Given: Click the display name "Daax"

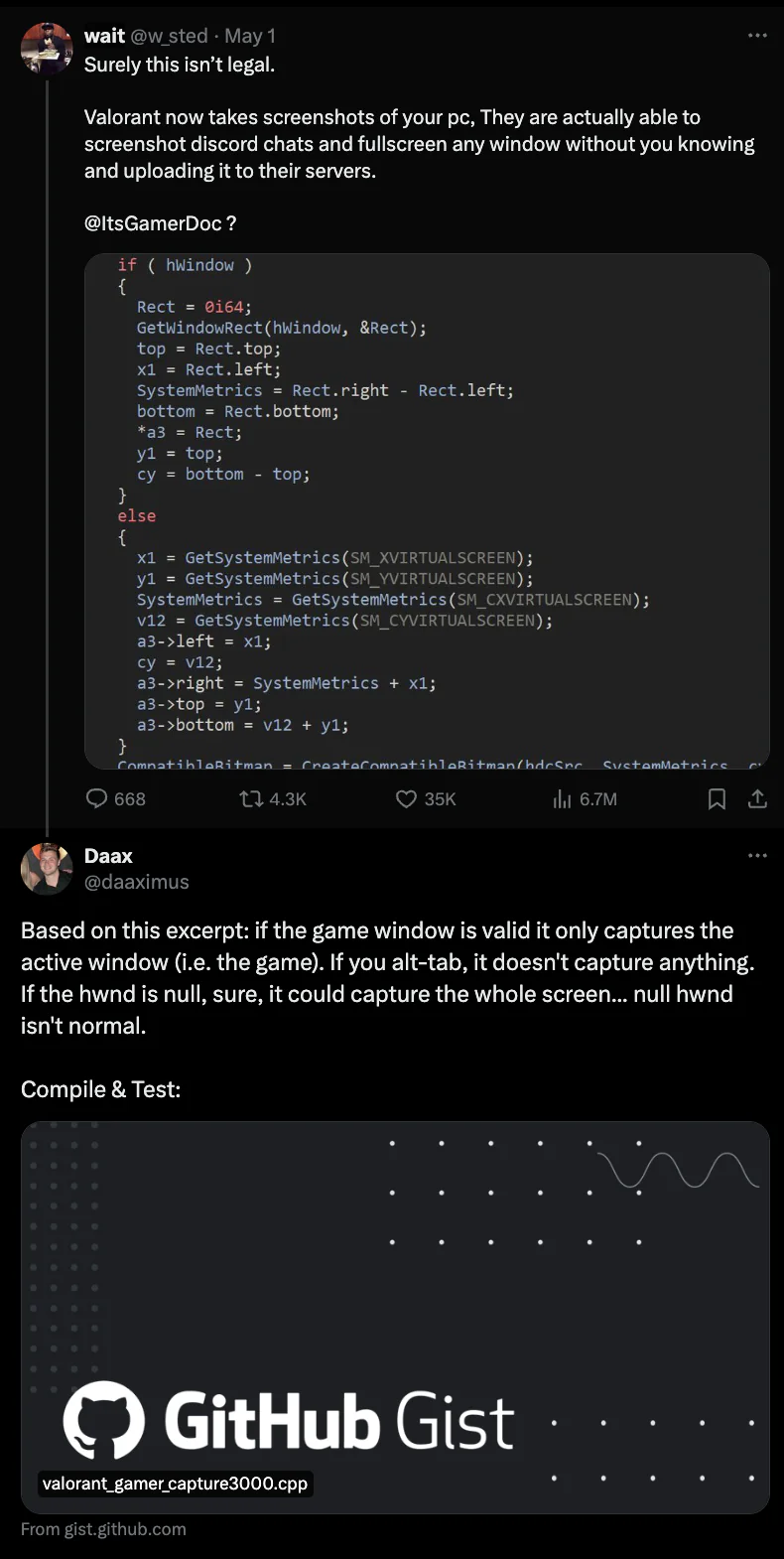Looking at the screenshot, I should click(108, 856).
